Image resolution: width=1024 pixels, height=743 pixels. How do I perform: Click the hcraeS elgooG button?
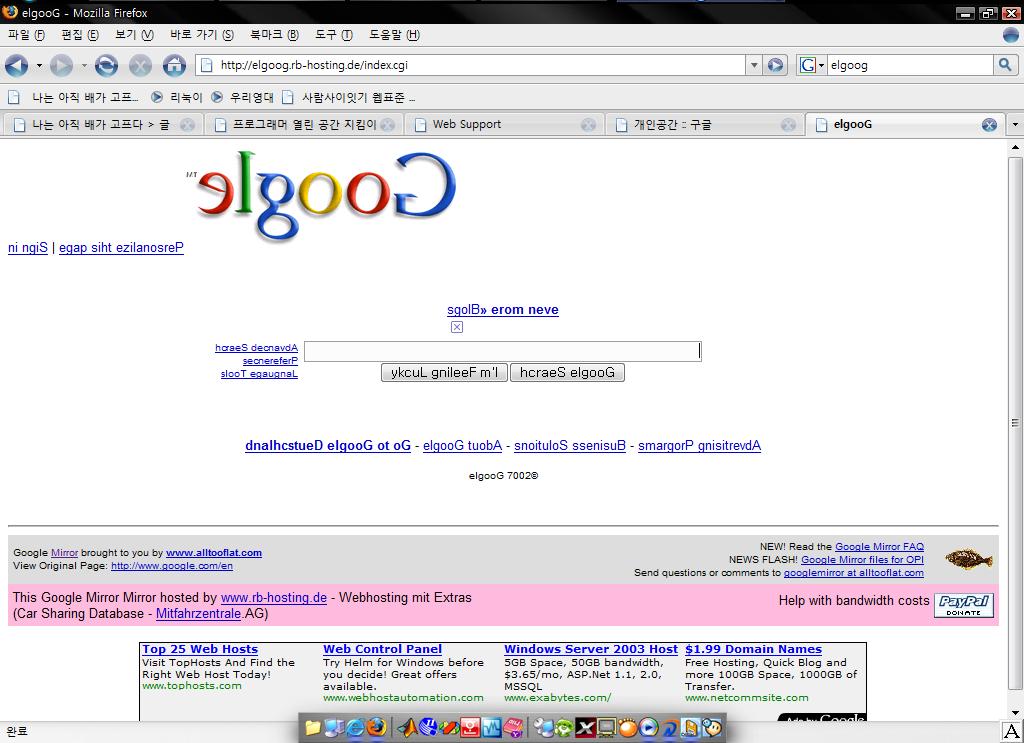[567, 372]
